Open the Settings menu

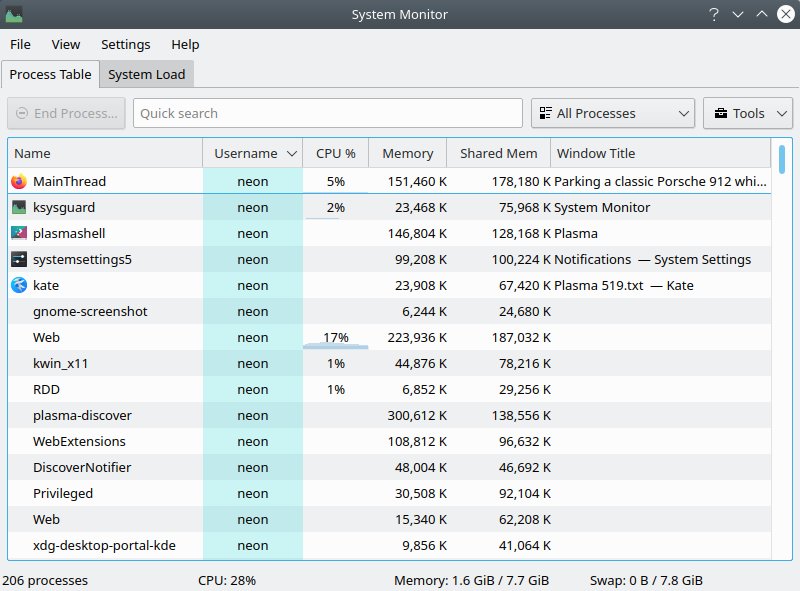pos(125,45)
